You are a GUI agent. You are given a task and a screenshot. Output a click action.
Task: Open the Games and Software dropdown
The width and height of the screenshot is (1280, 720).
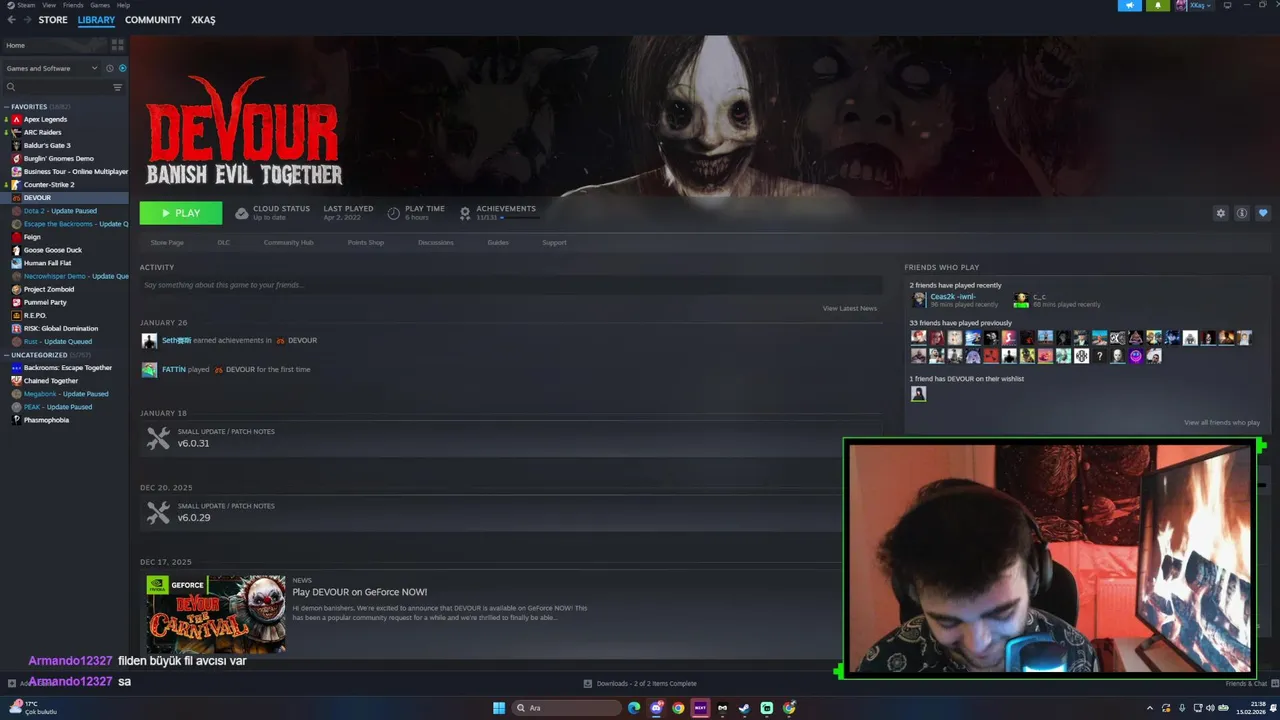point(52,68)
